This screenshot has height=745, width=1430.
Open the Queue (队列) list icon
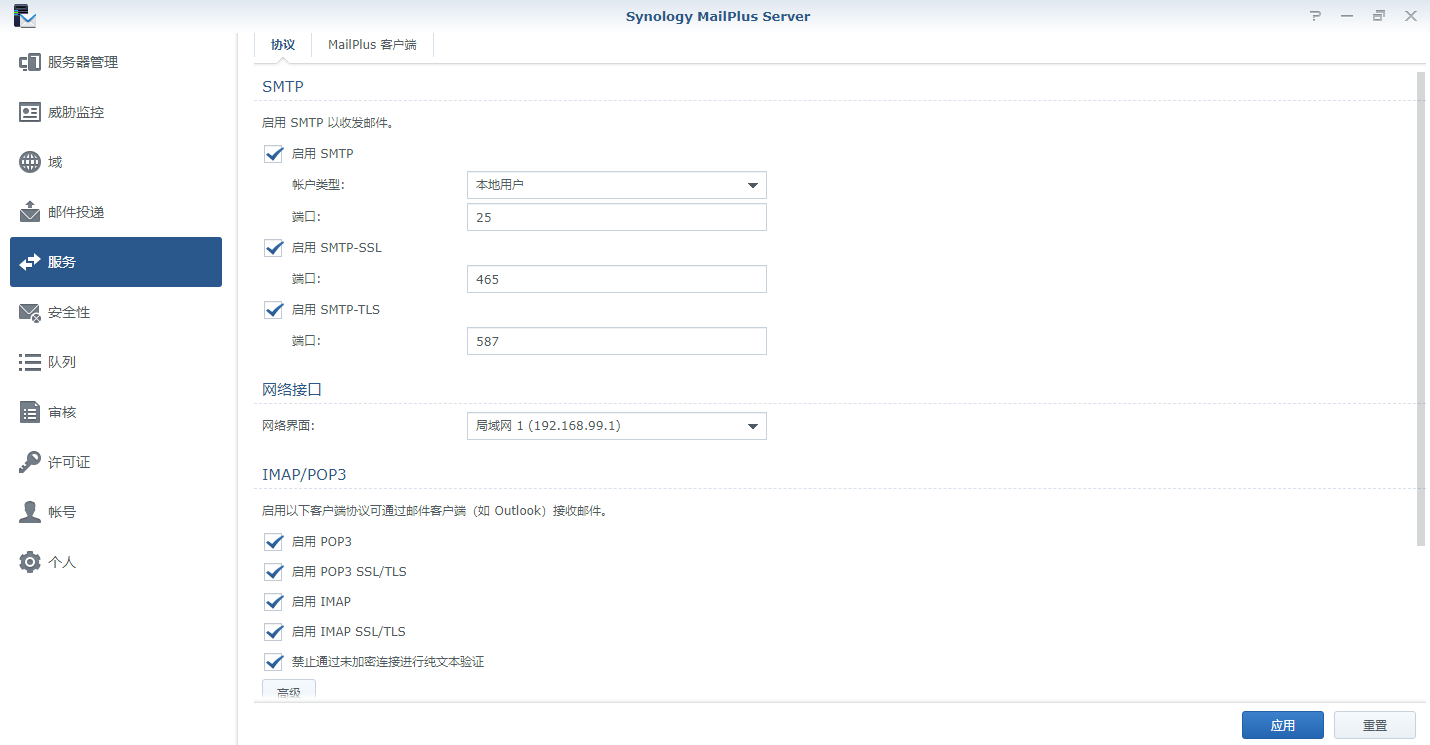point(30,362)
